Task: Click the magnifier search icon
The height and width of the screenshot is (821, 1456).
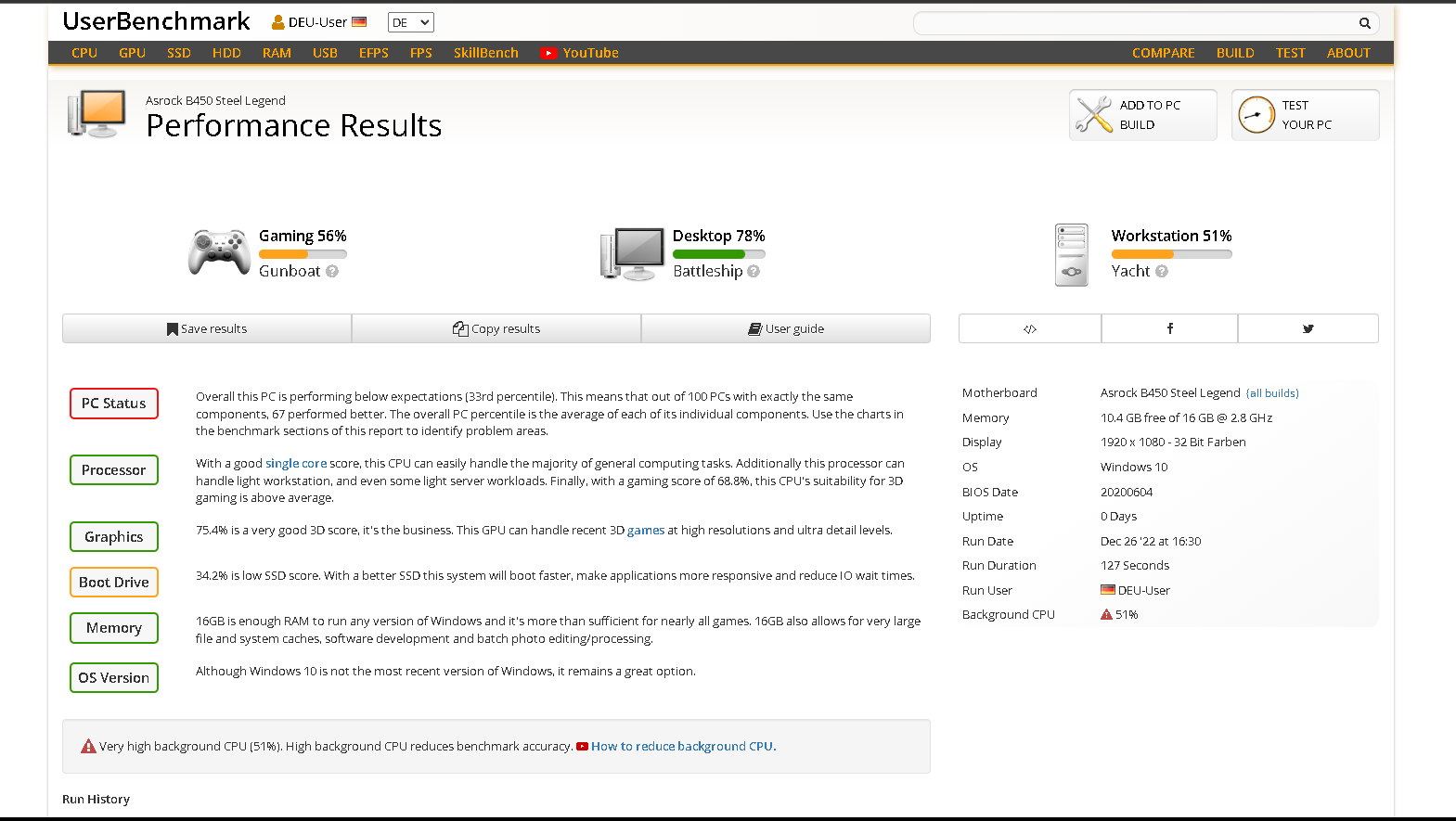Action: 1364,23
